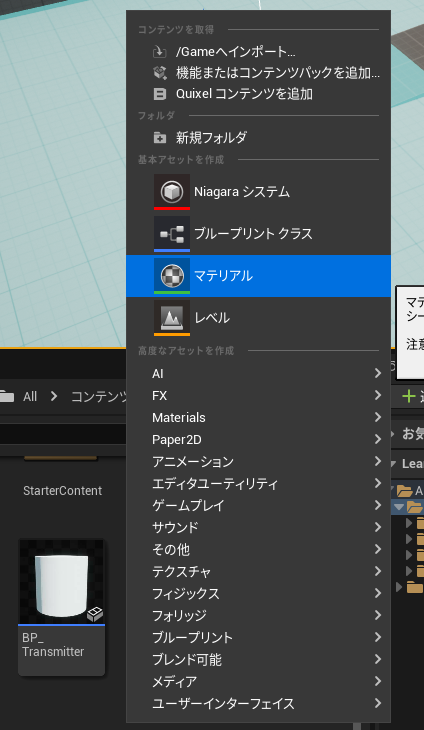The height and width of the screenshot is (730, 424).
Task: Open the FX submenu
Action: (258, 396)
